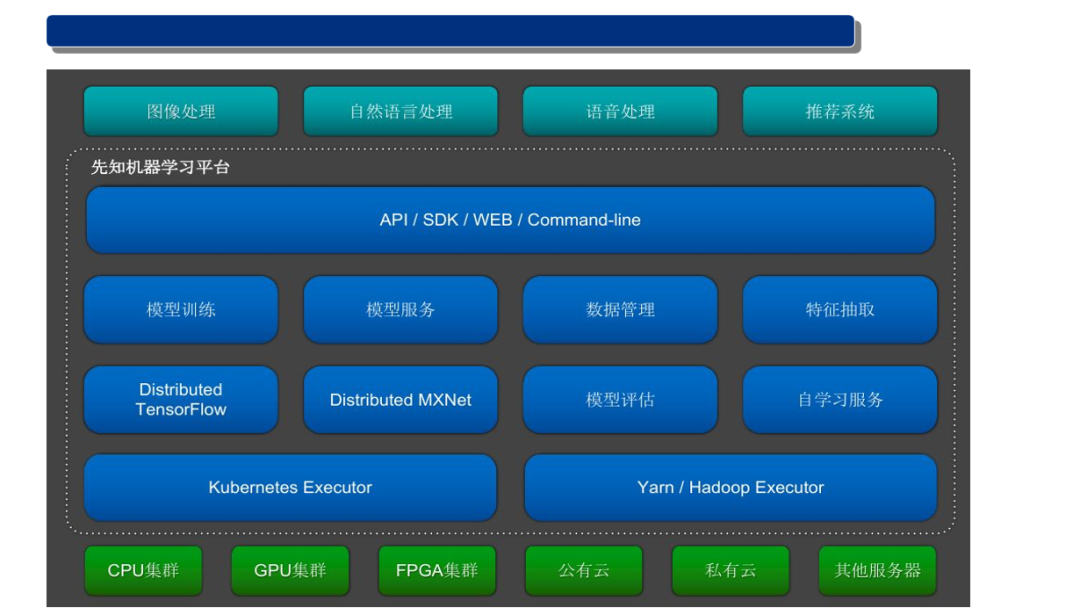Click the API / SDK / WEB / Command-line bar
The width and height of the screenshot is (1080, 608).
[510, 220]
